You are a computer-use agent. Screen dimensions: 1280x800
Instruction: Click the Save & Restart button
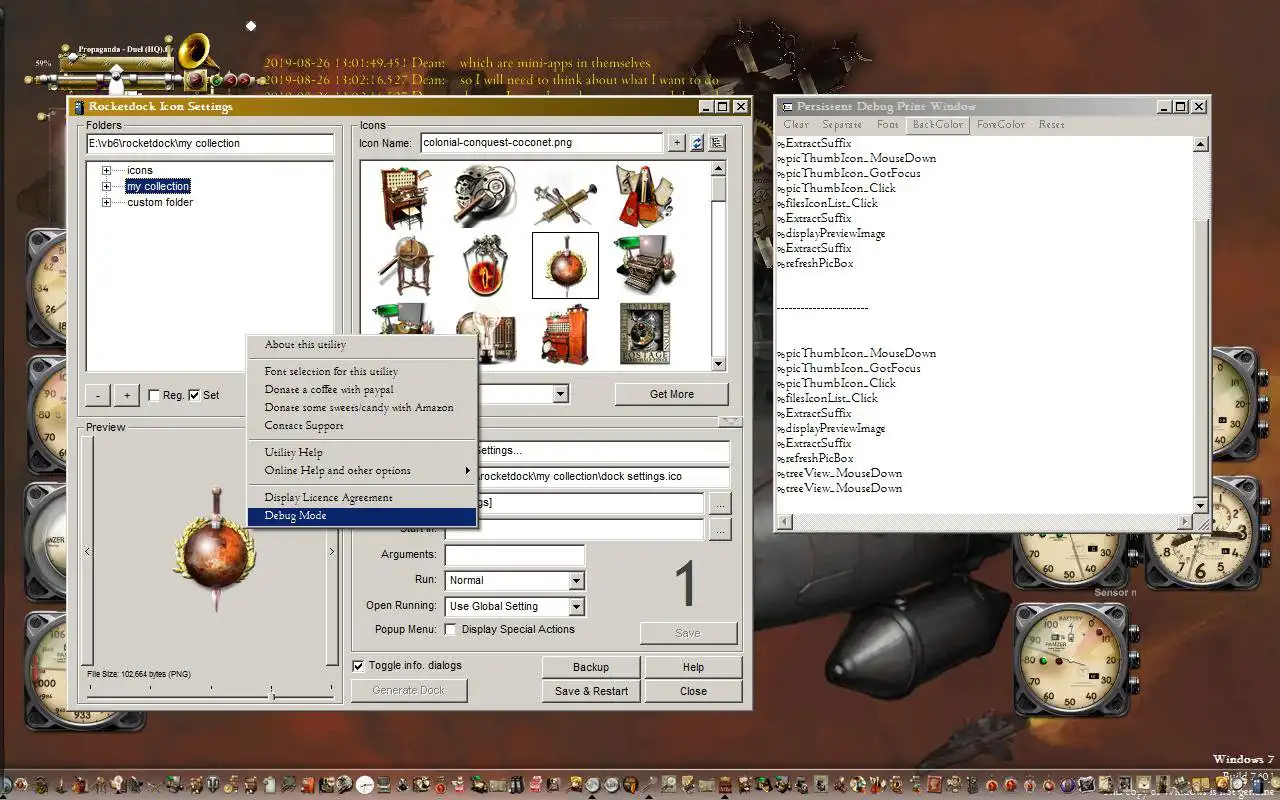click(x=591, y=691)
